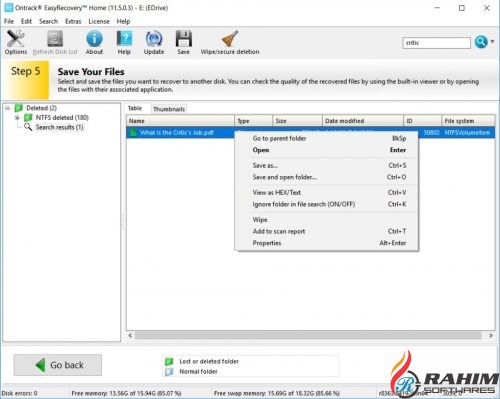This screenshot has height=399, width=500.
Task: Click the Free swap memory status entry
Action: (277, 393)
